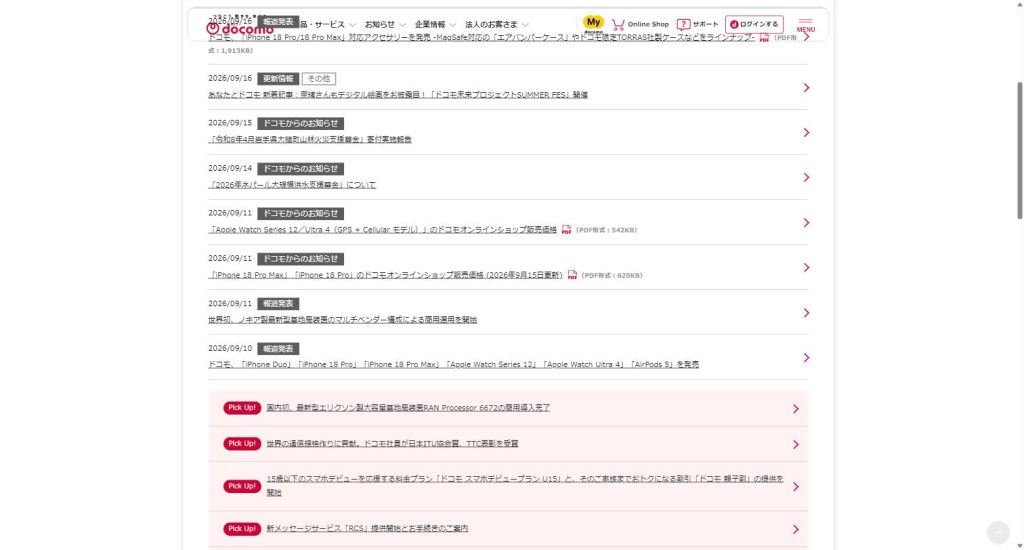The height and width of the screenshot is (550, 1024).
Task: Open 日本ITU協会賞、TTC表彰 pick up link
Action: [392, 444]
